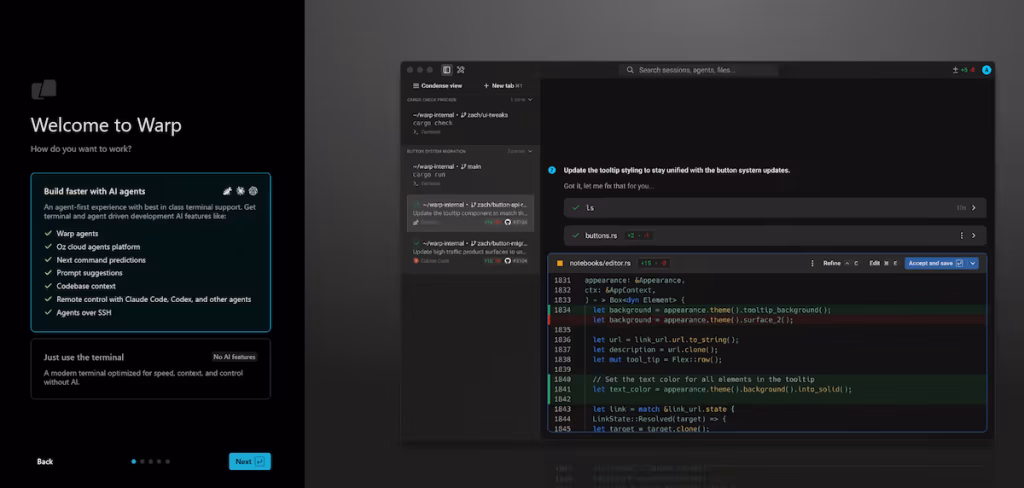Click the blue step-number icon beside "Update the tooltip styling"
The image size is (1024, 488).
click(552, 170)
